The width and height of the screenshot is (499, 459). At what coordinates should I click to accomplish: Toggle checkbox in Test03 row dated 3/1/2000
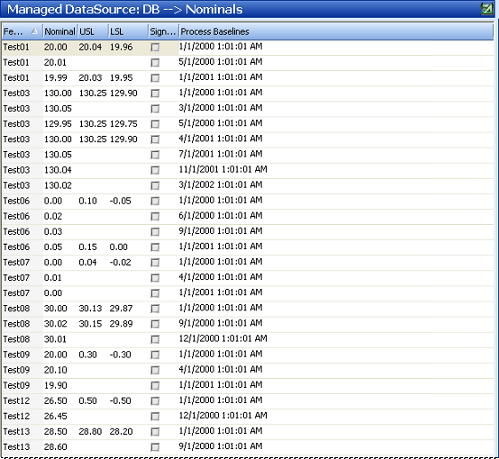tap(155, 108)
